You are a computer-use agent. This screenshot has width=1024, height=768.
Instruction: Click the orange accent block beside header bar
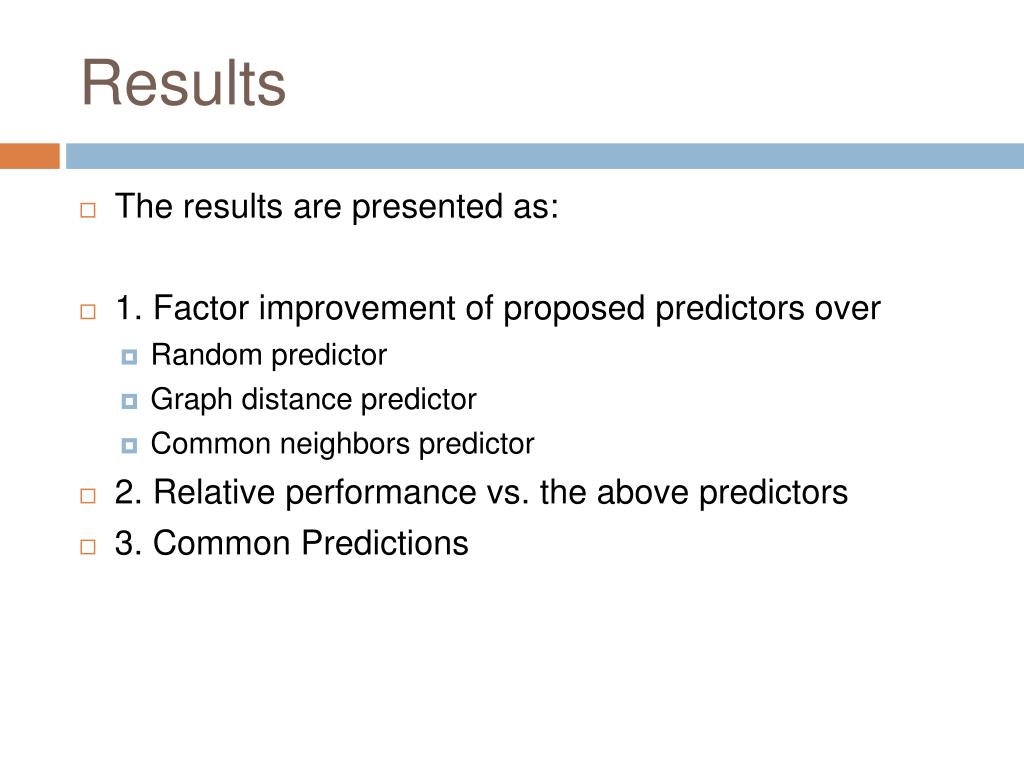pos(29,156)
